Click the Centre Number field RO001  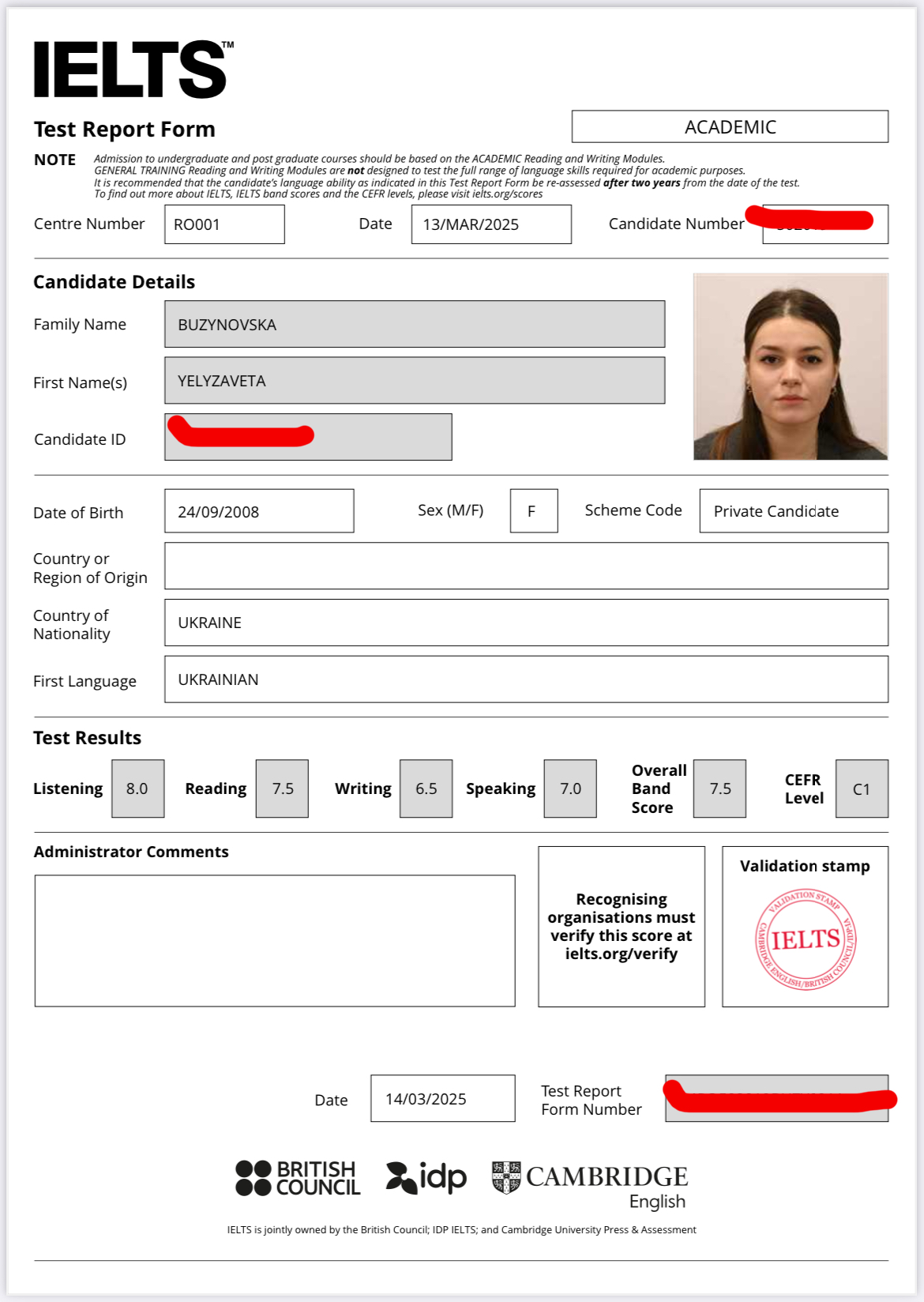pos(224,224)
